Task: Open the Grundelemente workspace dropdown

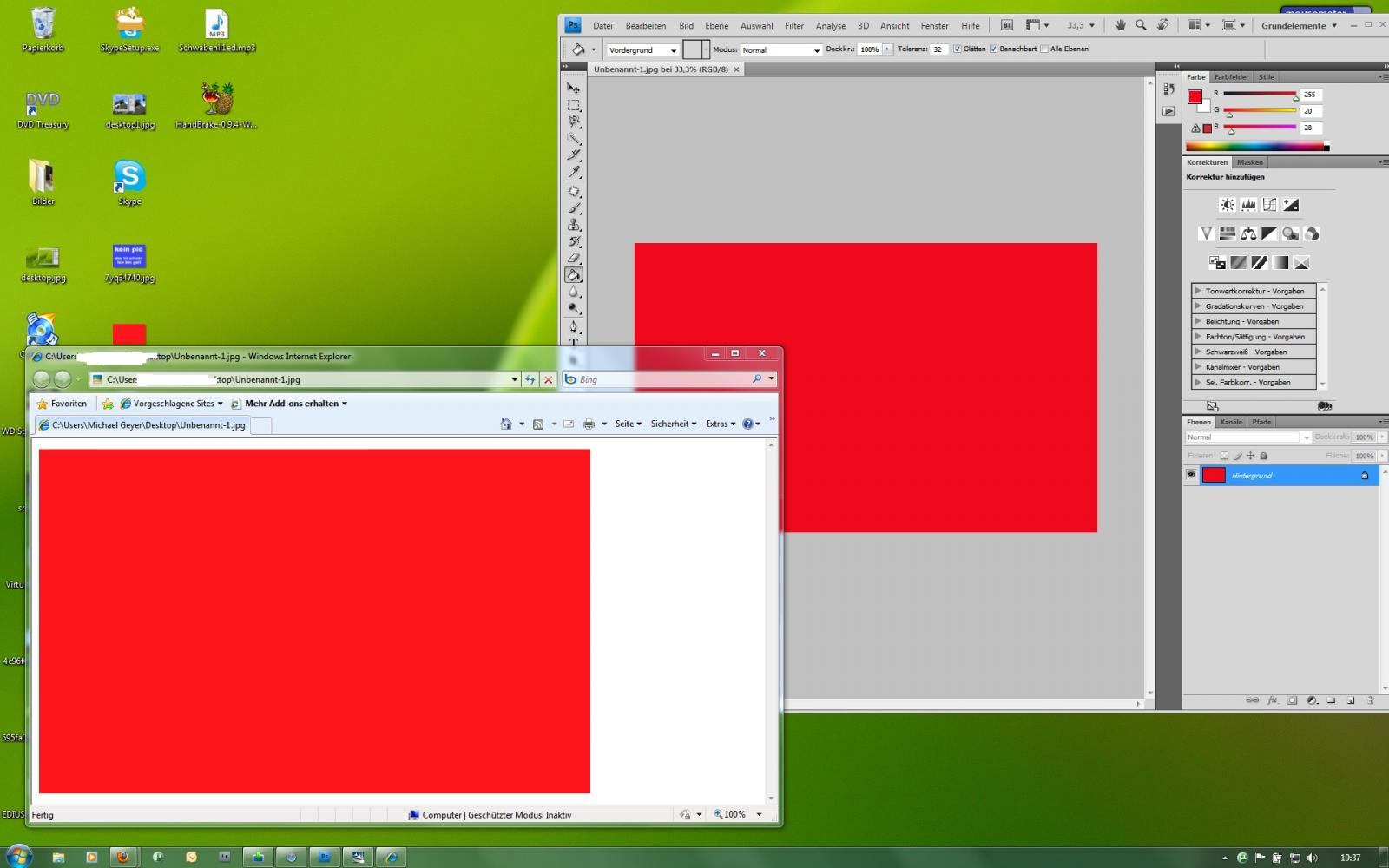Action: [x=1299, y=26]
